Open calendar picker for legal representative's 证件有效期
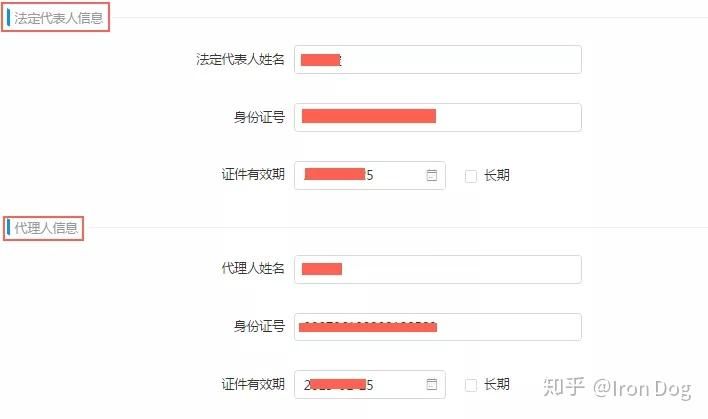708x419 pixels. pyautogui.click(x=432, y=175)
